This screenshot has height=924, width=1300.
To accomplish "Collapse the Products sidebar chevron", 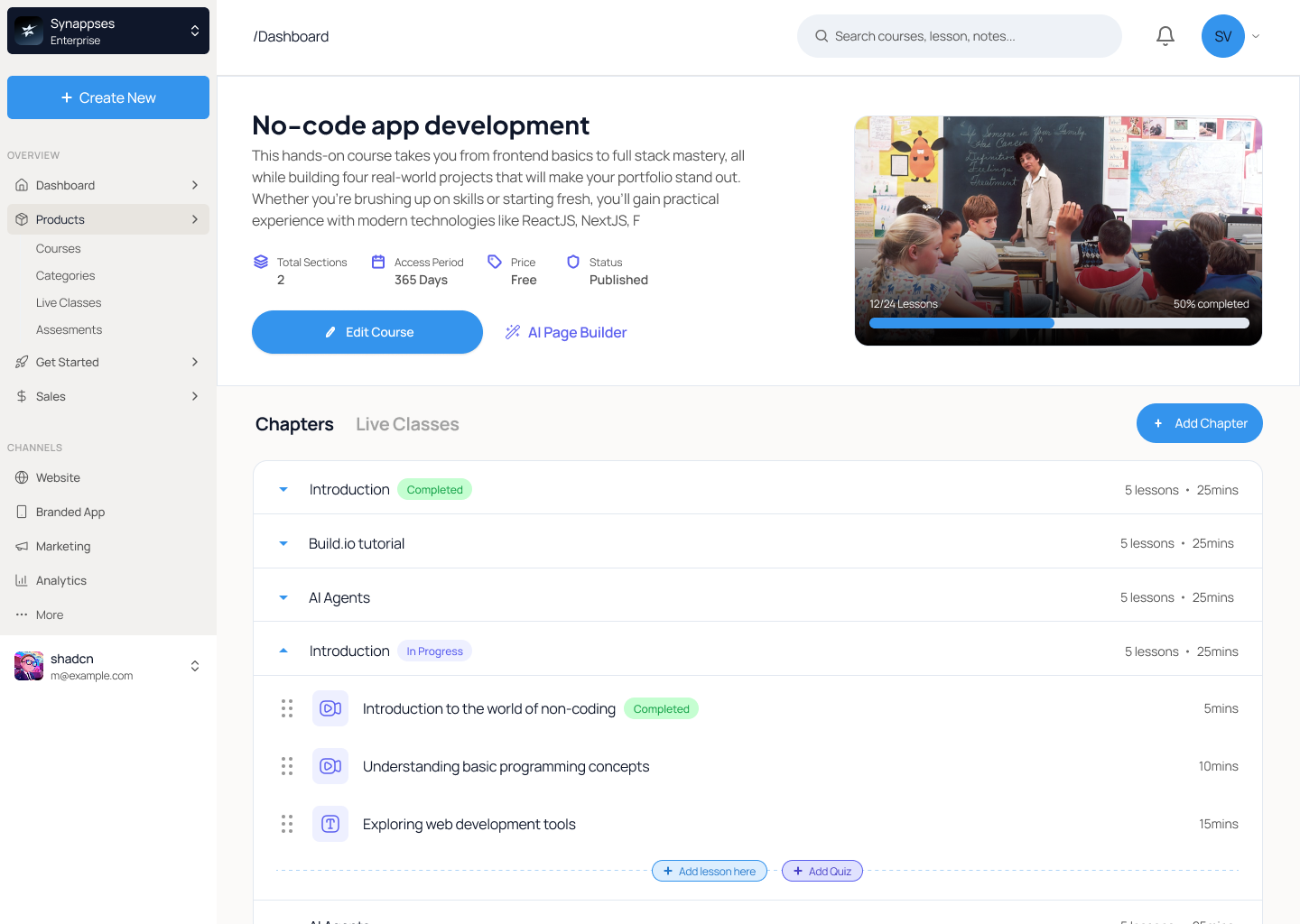I will [x=195, y=219].
